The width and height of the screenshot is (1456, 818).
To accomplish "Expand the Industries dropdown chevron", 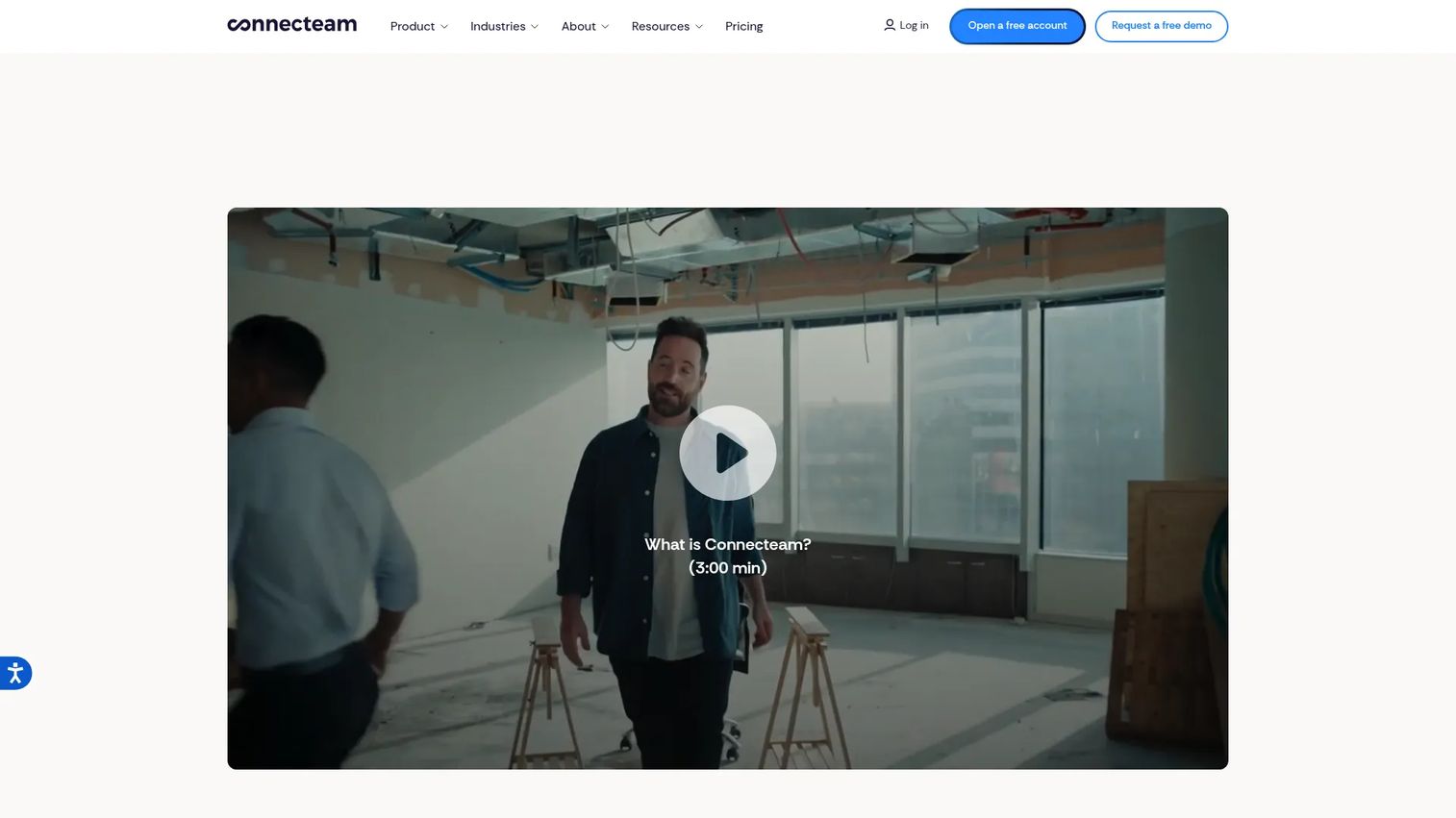I will click(x=535, y=27).
